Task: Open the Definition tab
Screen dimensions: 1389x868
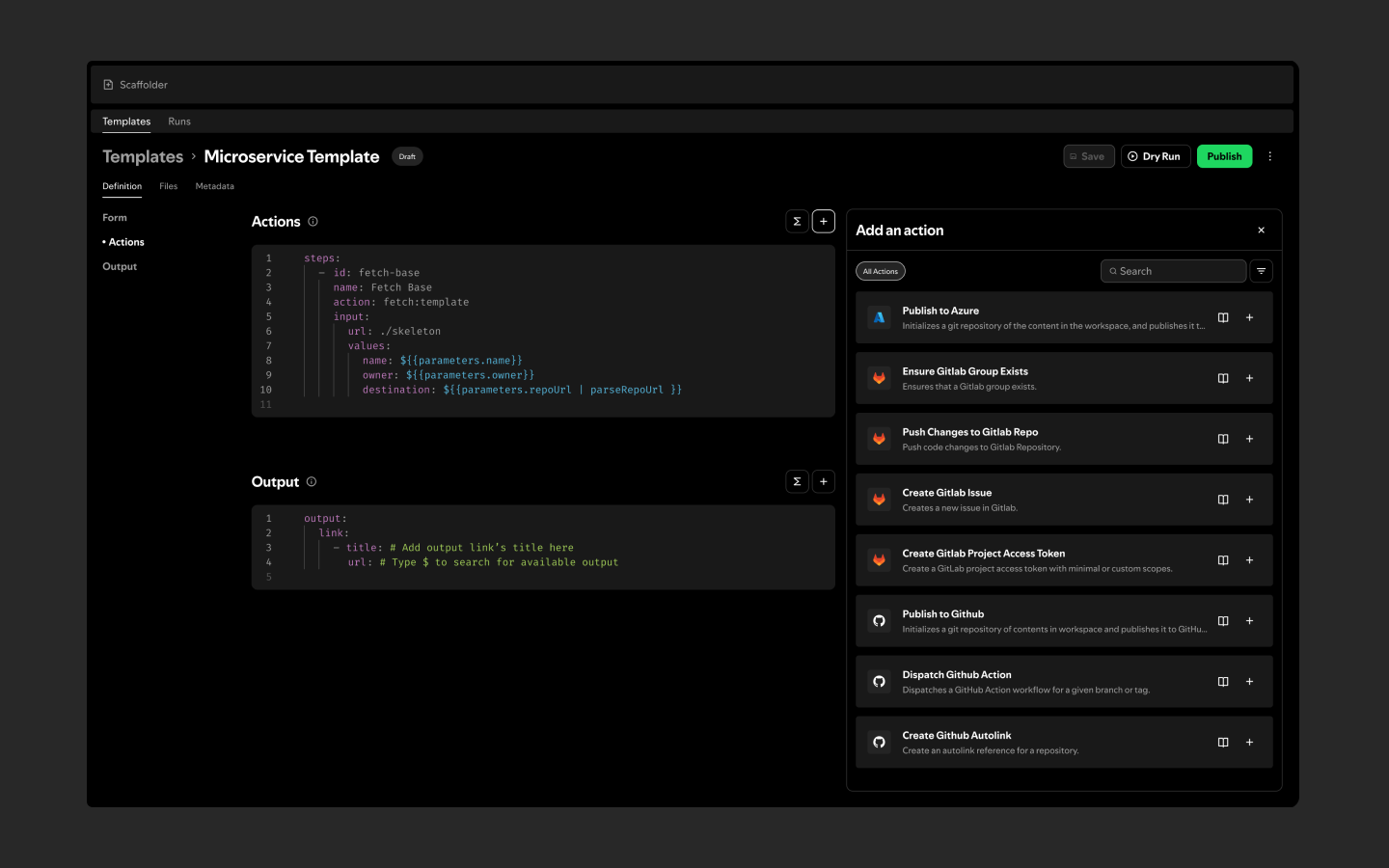Action: pyautogui.click(x=122, y=186)
